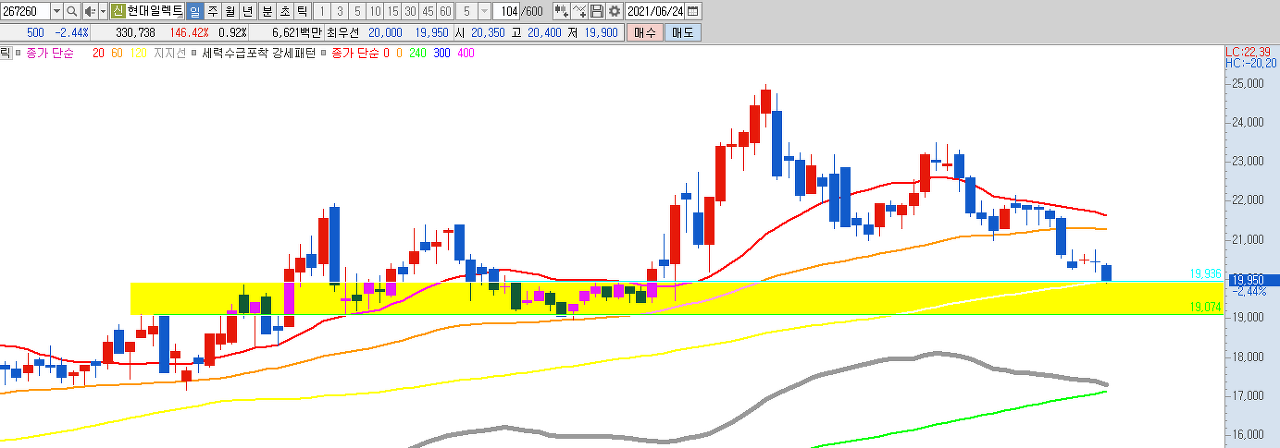
Task: Click the volume value 330,738
Action: [135, 33]
